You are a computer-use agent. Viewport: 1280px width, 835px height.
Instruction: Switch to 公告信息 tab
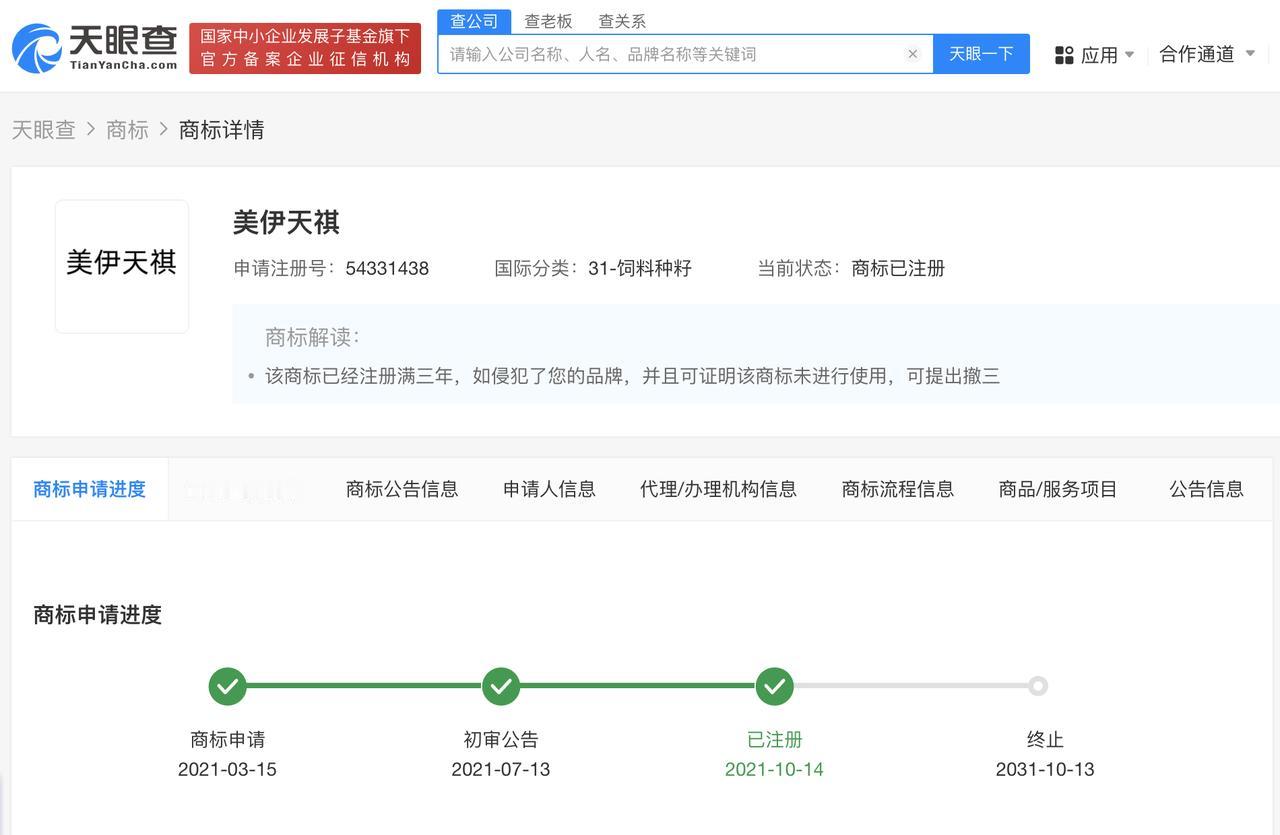(x=1207, y=489)
